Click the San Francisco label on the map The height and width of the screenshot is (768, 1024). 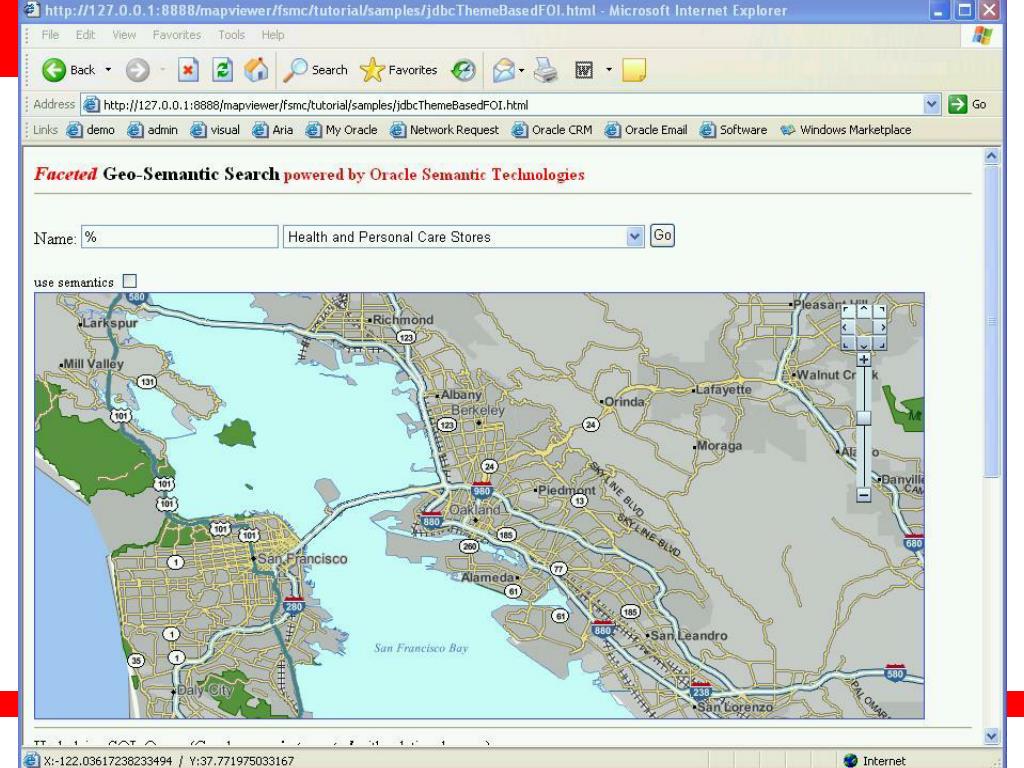(302, 558)
